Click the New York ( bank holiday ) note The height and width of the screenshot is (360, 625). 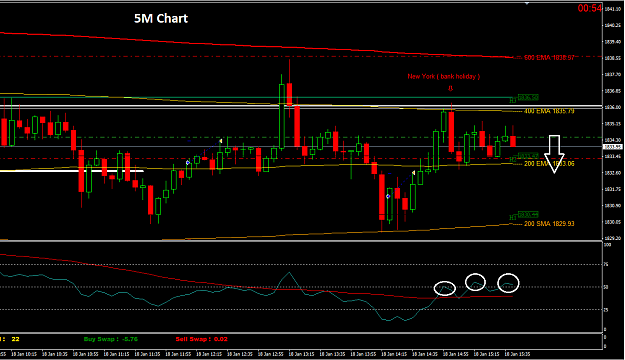point(444,76)
